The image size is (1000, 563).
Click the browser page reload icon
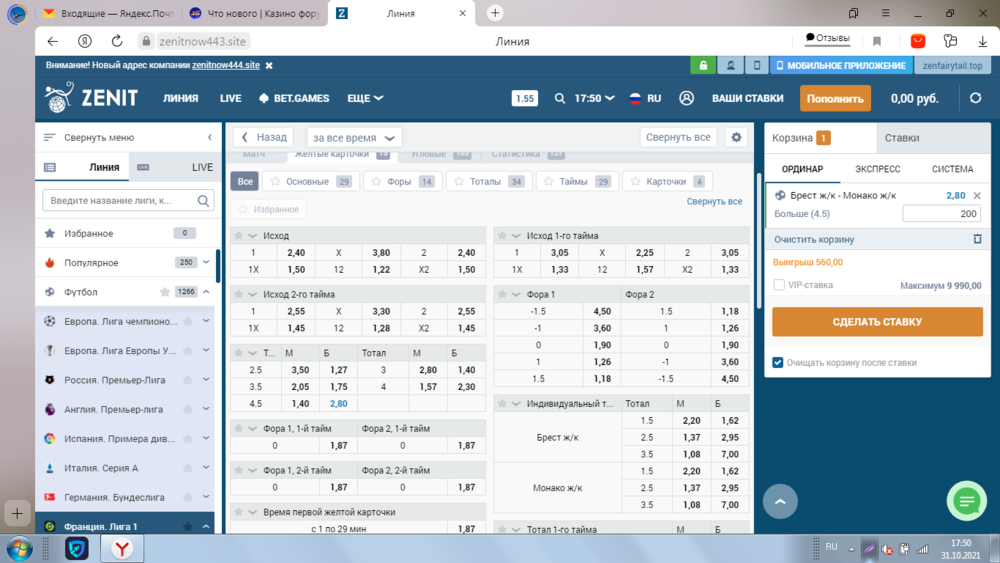tap(117, 41)
